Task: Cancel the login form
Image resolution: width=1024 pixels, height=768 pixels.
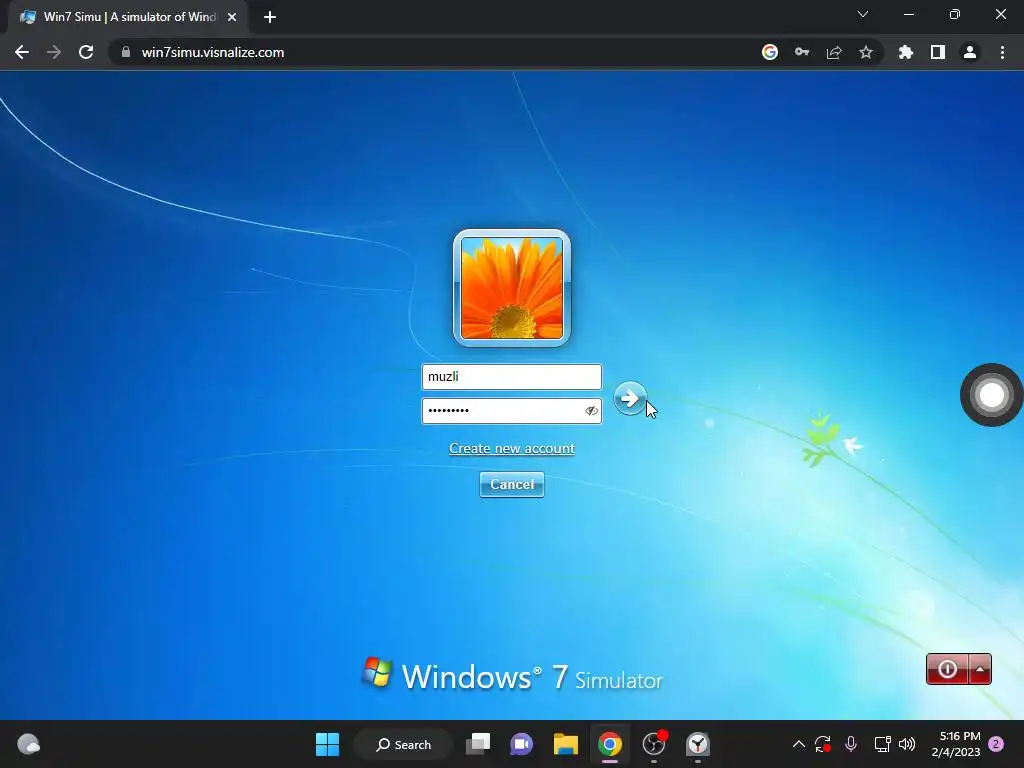Action: pyautogui.click(x=511, y=485)
